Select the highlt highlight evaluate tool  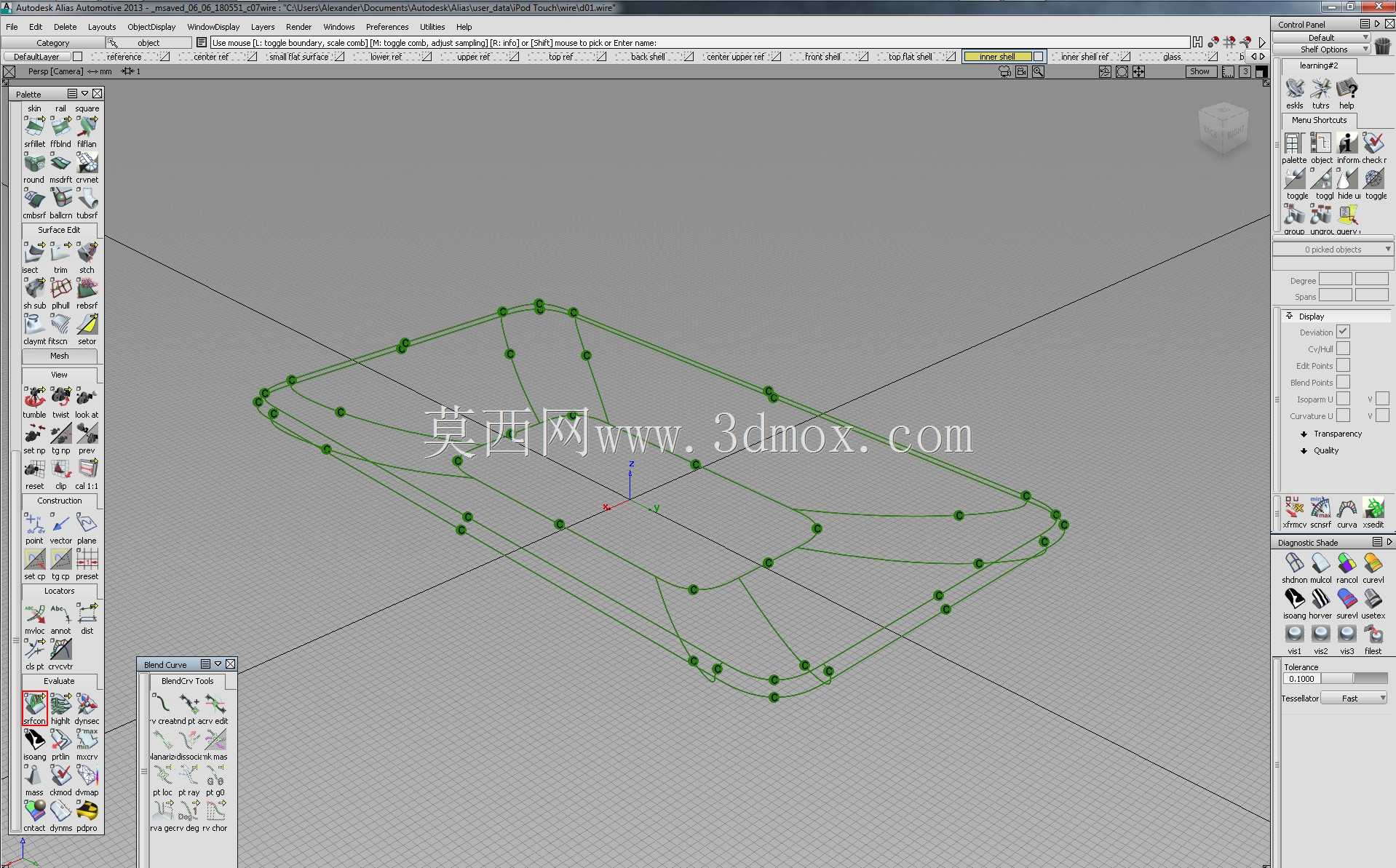tap(60, 704)
